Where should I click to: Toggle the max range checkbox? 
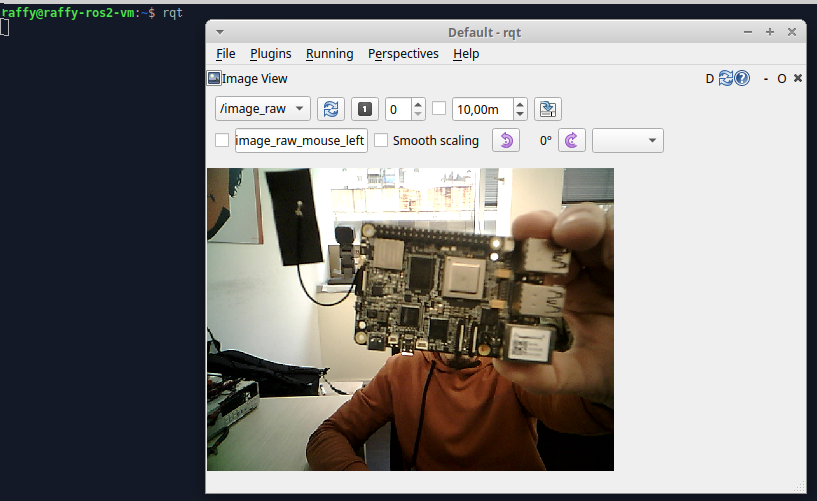pos(439,108)
